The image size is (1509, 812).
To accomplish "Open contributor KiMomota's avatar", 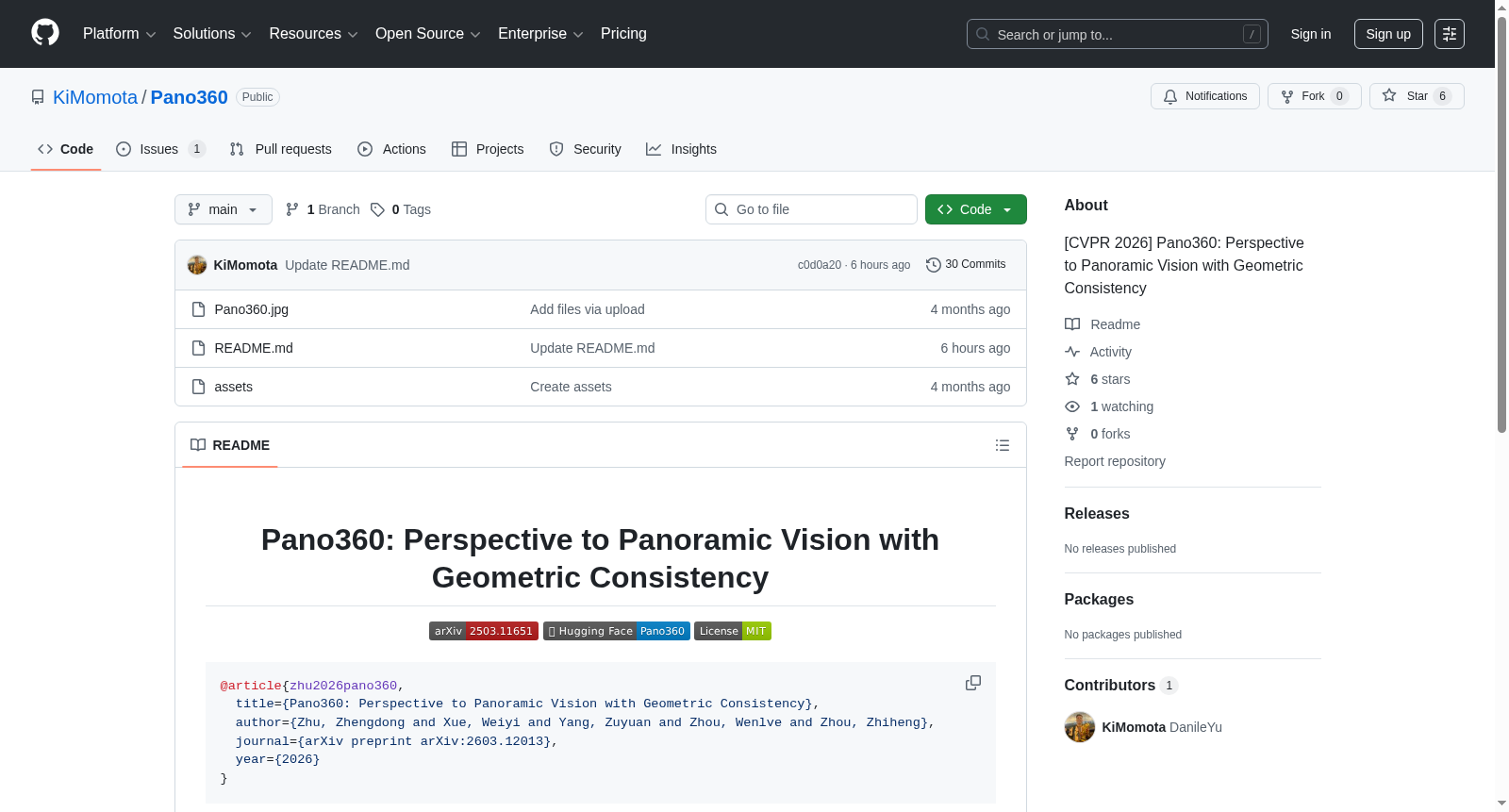I will coord(1080,727).
